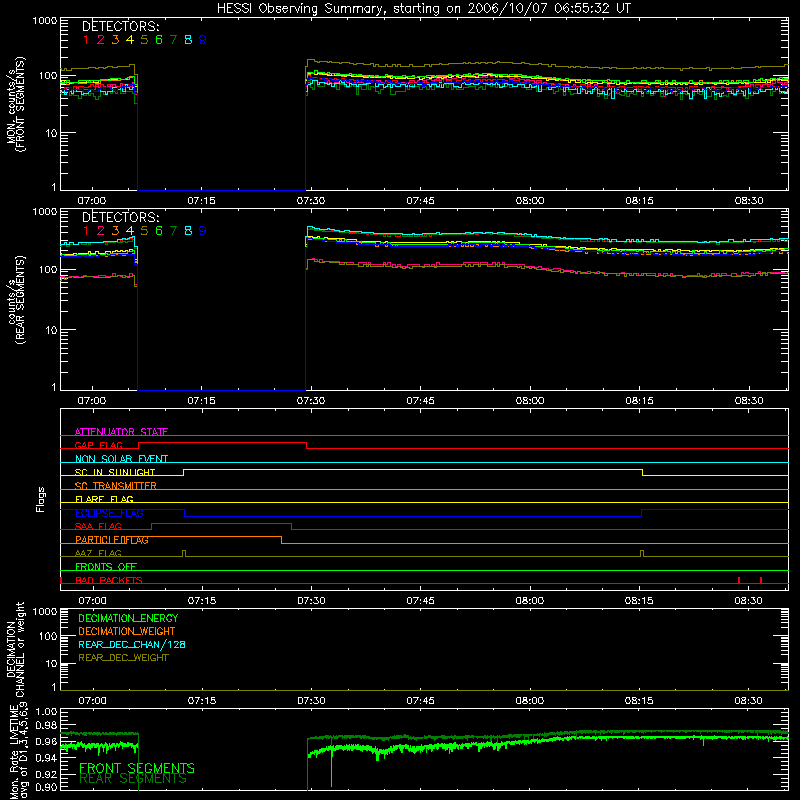Click the 'ECLIPSE FLAG' label
This screenshot has width=800, height=800.
click(x=109, y=513)
